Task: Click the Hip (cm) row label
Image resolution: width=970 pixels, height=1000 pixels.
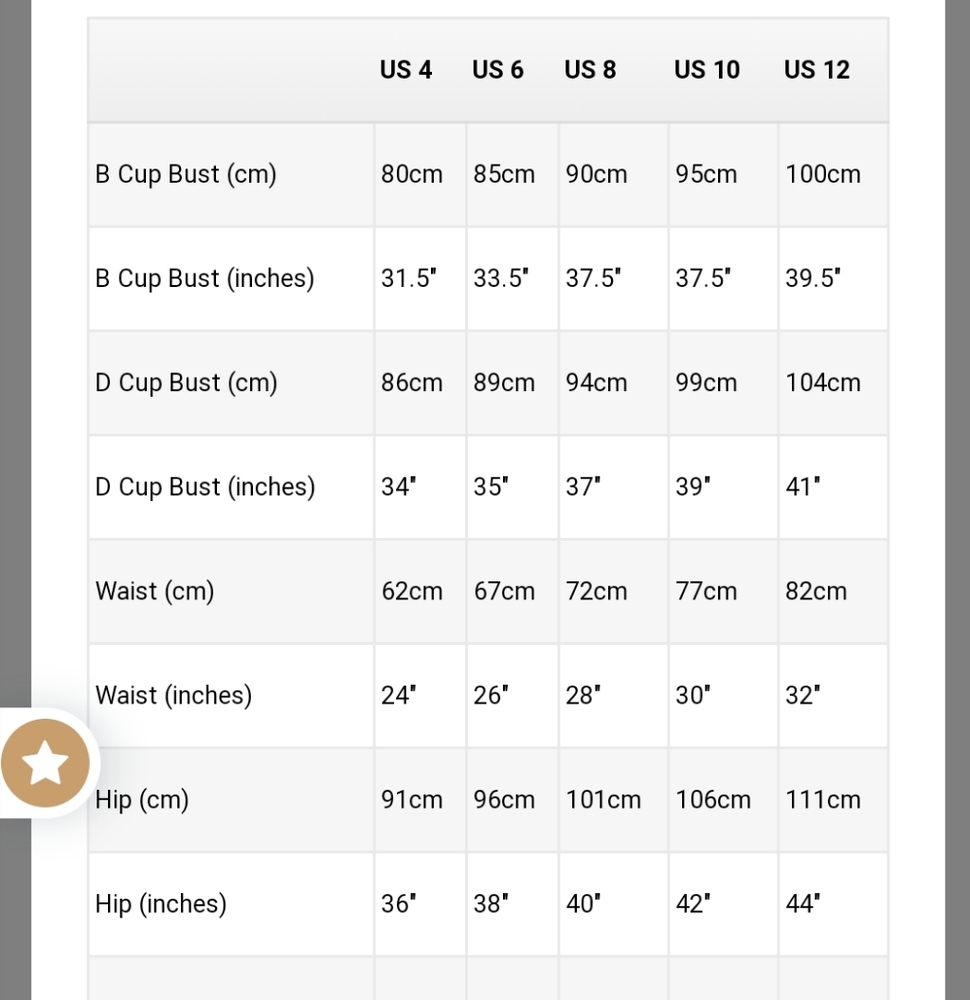Action: click(x=142, y=800)
